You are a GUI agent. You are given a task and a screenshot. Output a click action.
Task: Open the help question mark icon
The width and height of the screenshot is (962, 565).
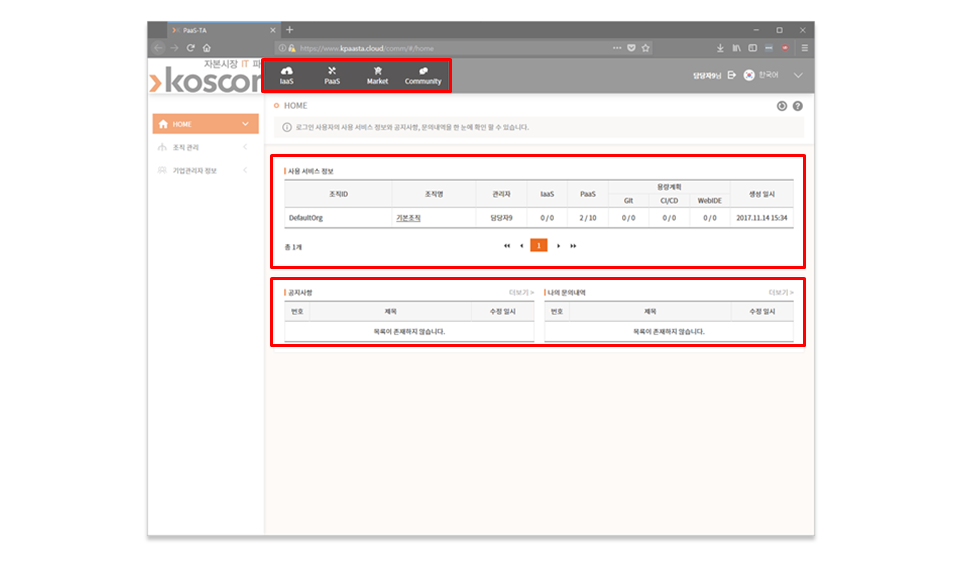(798, 106)
